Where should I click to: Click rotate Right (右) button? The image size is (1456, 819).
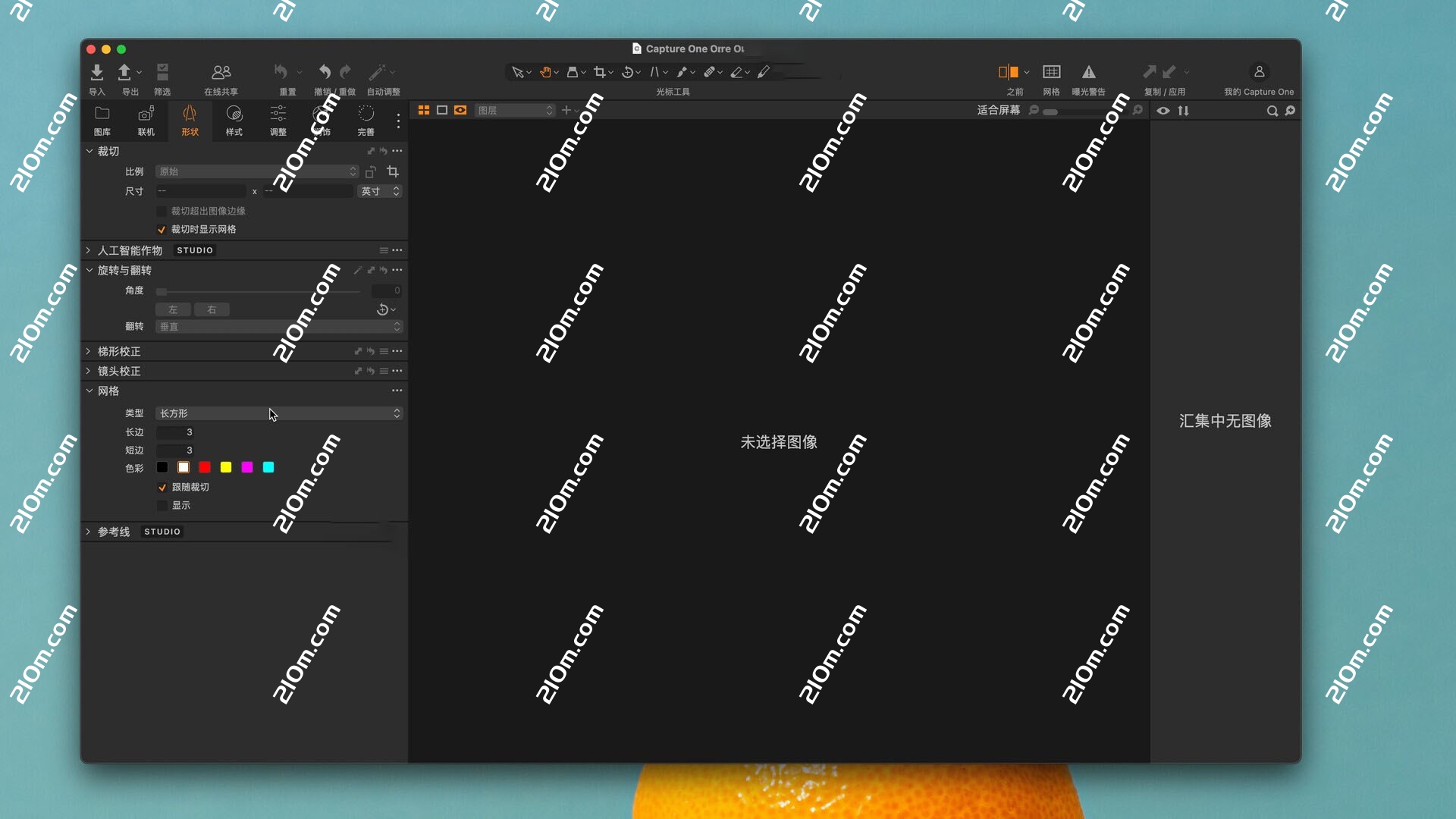coord(212,309)
